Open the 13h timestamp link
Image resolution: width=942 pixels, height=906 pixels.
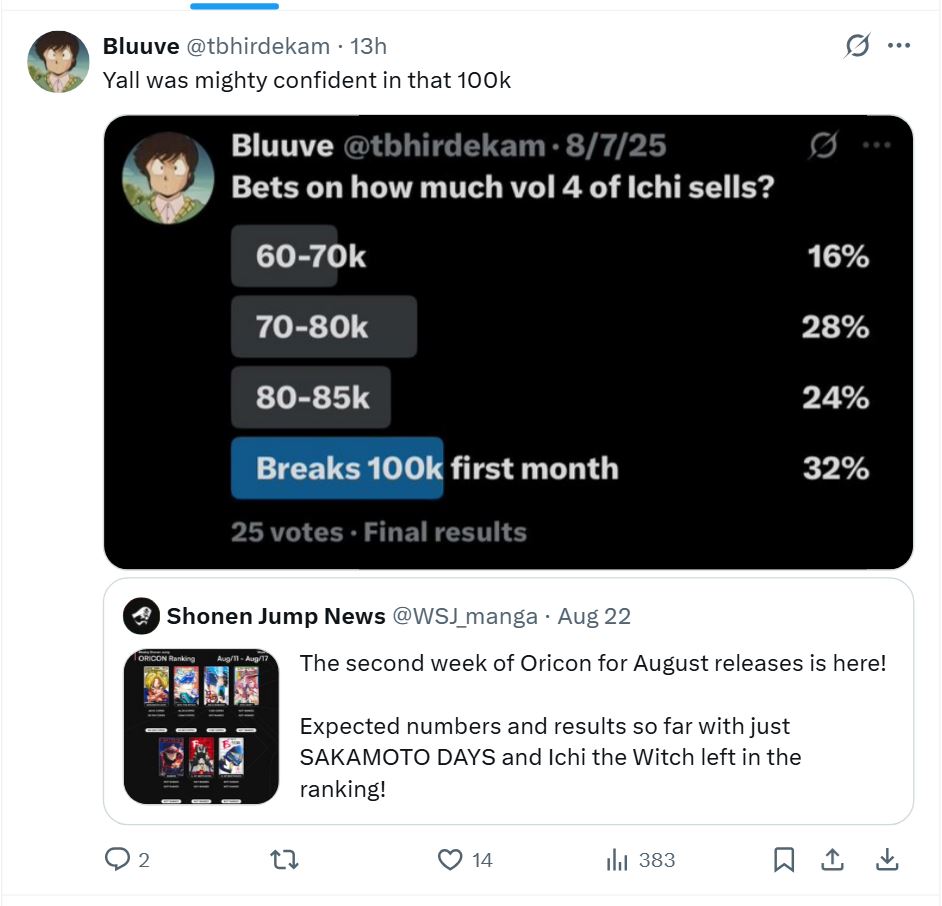click(368, 46)
